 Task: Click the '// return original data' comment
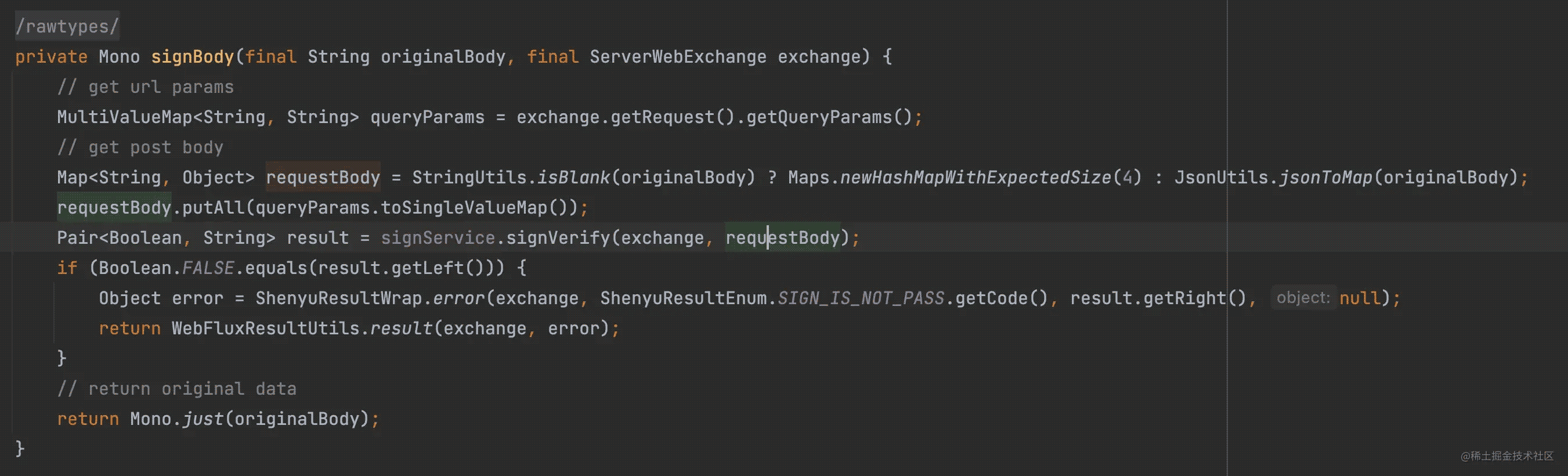(176, 388)
